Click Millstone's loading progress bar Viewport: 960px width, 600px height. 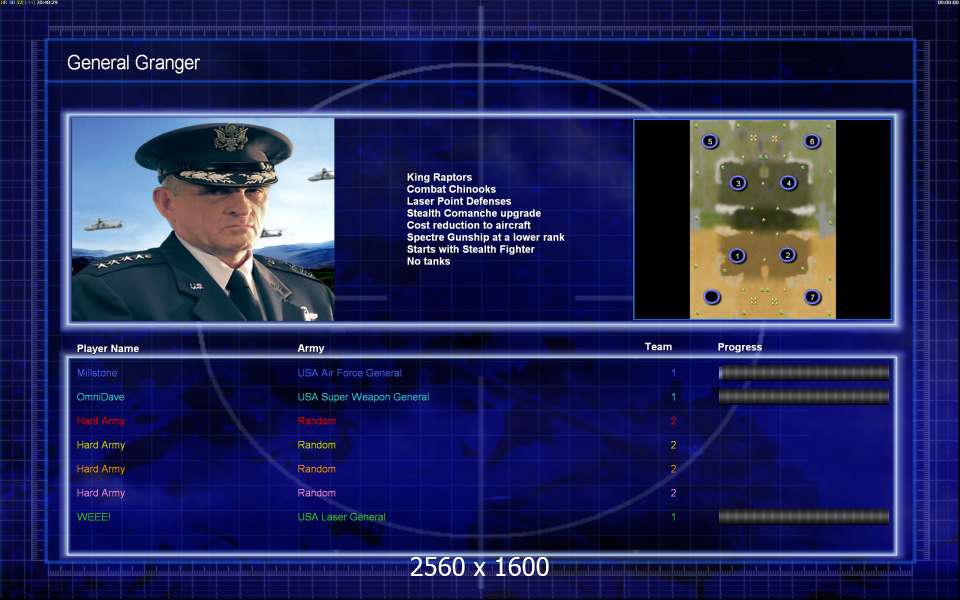coord(803,373)
